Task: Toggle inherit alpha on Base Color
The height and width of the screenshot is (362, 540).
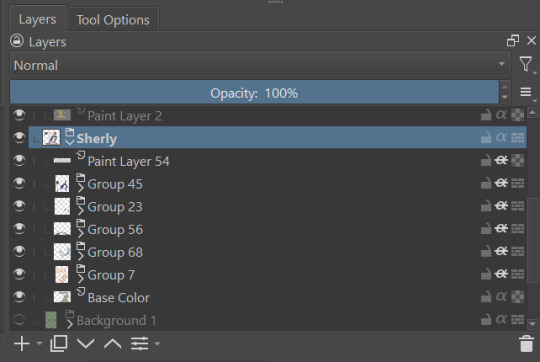Action: pos(501,297)
